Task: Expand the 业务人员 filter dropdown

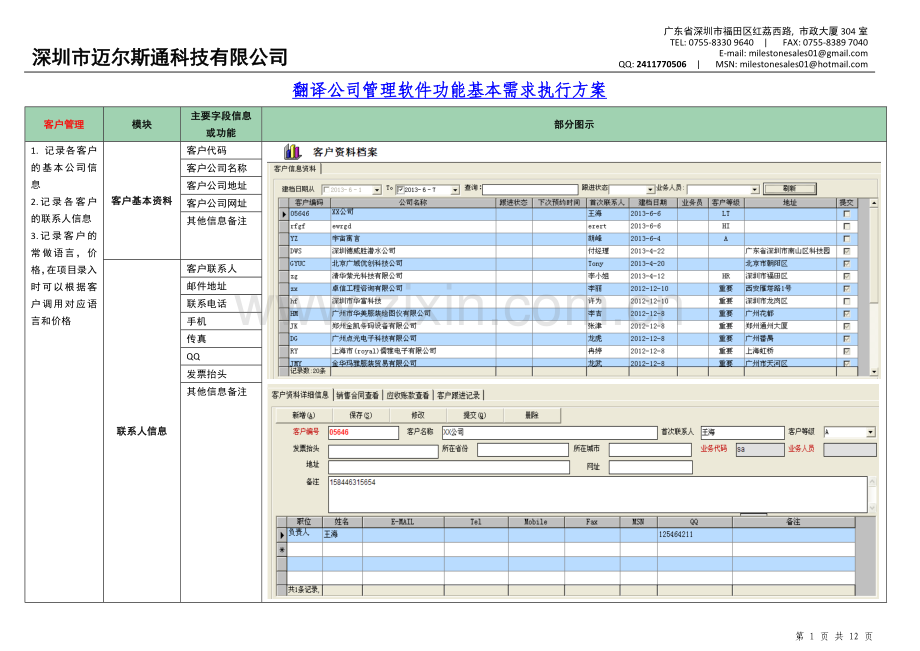Action: (755, 189)
